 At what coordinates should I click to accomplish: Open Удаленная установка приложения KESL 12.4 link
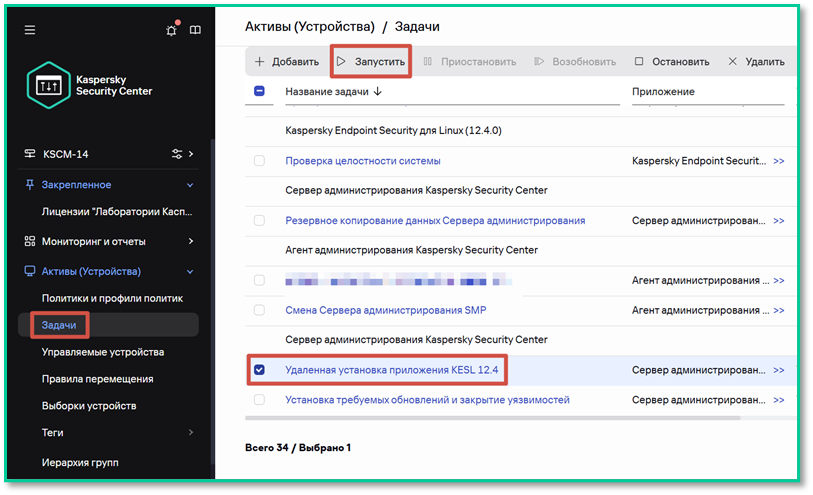(391, 370)
